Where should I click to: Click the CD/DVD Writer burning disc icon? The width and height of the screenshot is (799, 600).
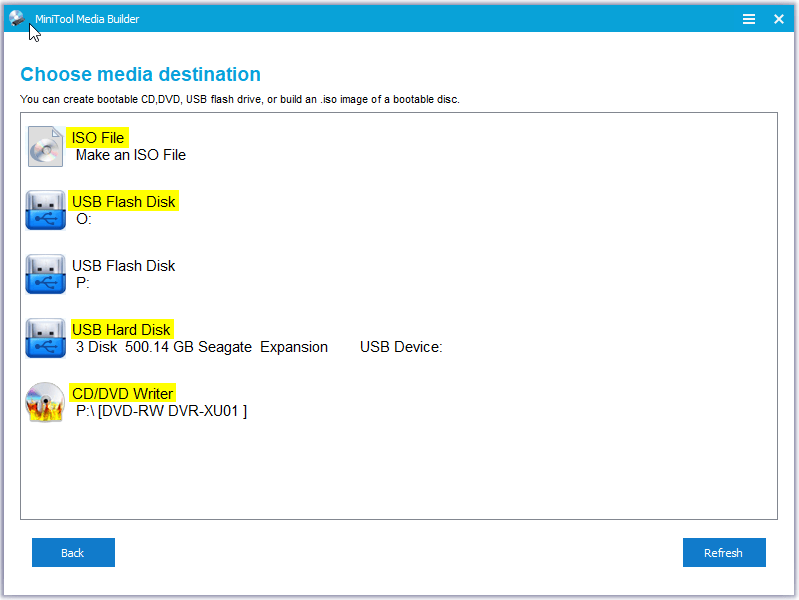click(x=45, y=402)
